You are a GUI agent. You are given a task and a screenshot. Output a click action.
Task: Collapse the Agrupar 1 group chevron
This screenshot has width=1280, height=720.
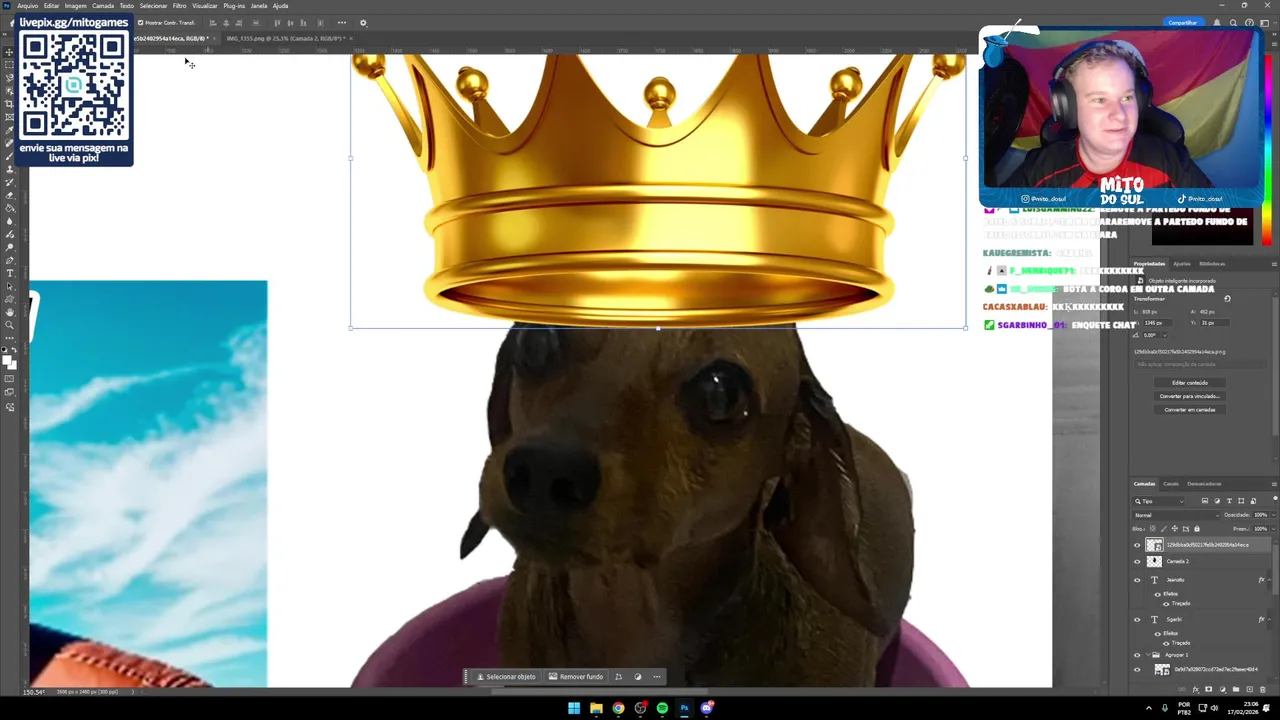[1148, 655]
